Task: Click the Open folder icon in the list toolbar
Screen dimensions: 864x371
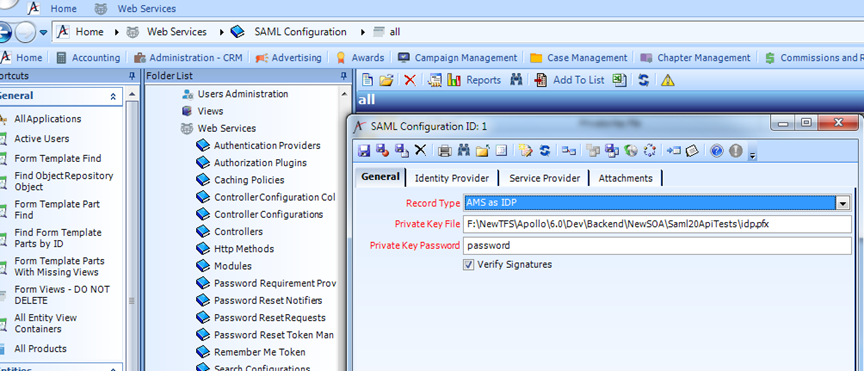Action: coord(386,80)
